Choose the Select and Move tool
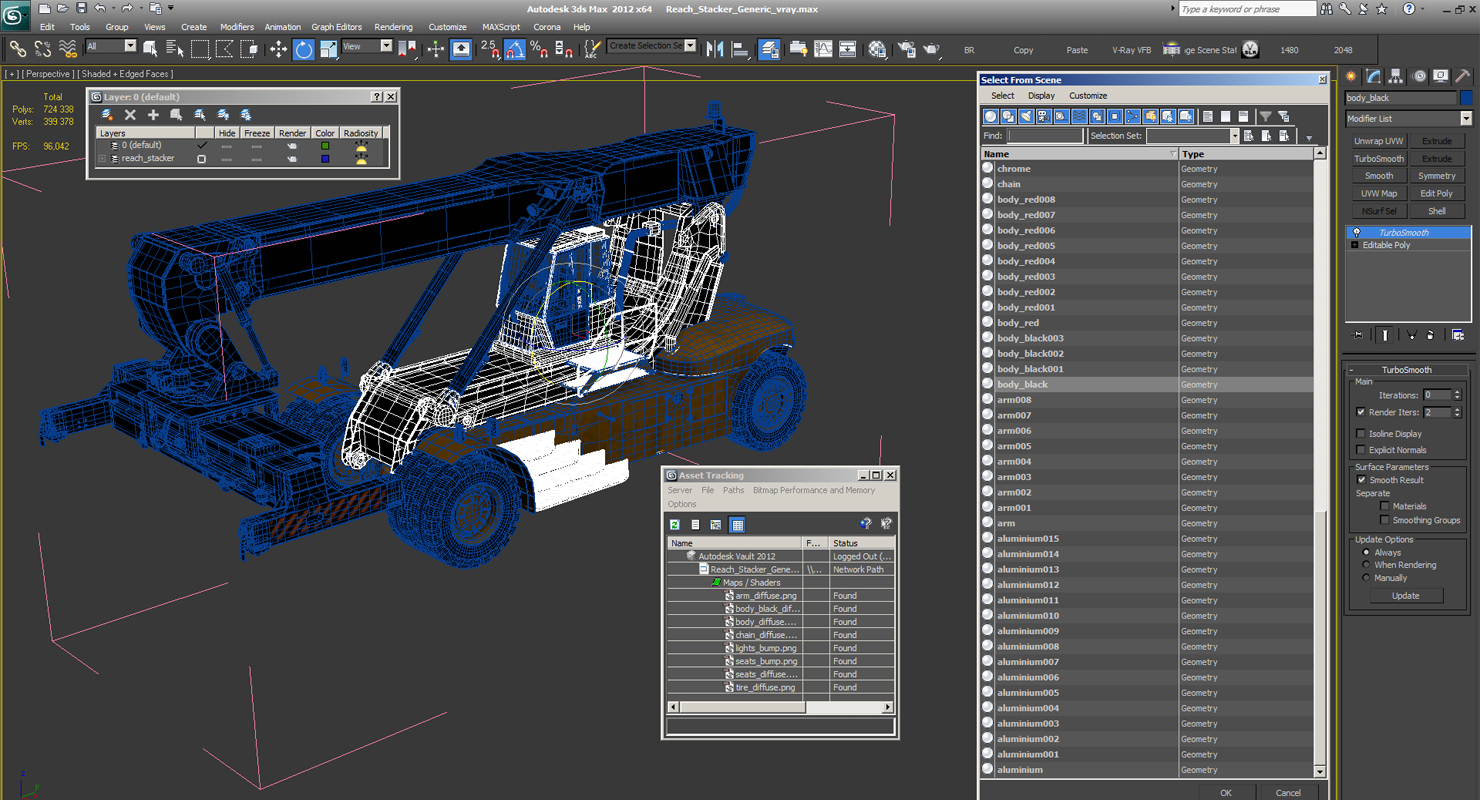 coord(278,48)
